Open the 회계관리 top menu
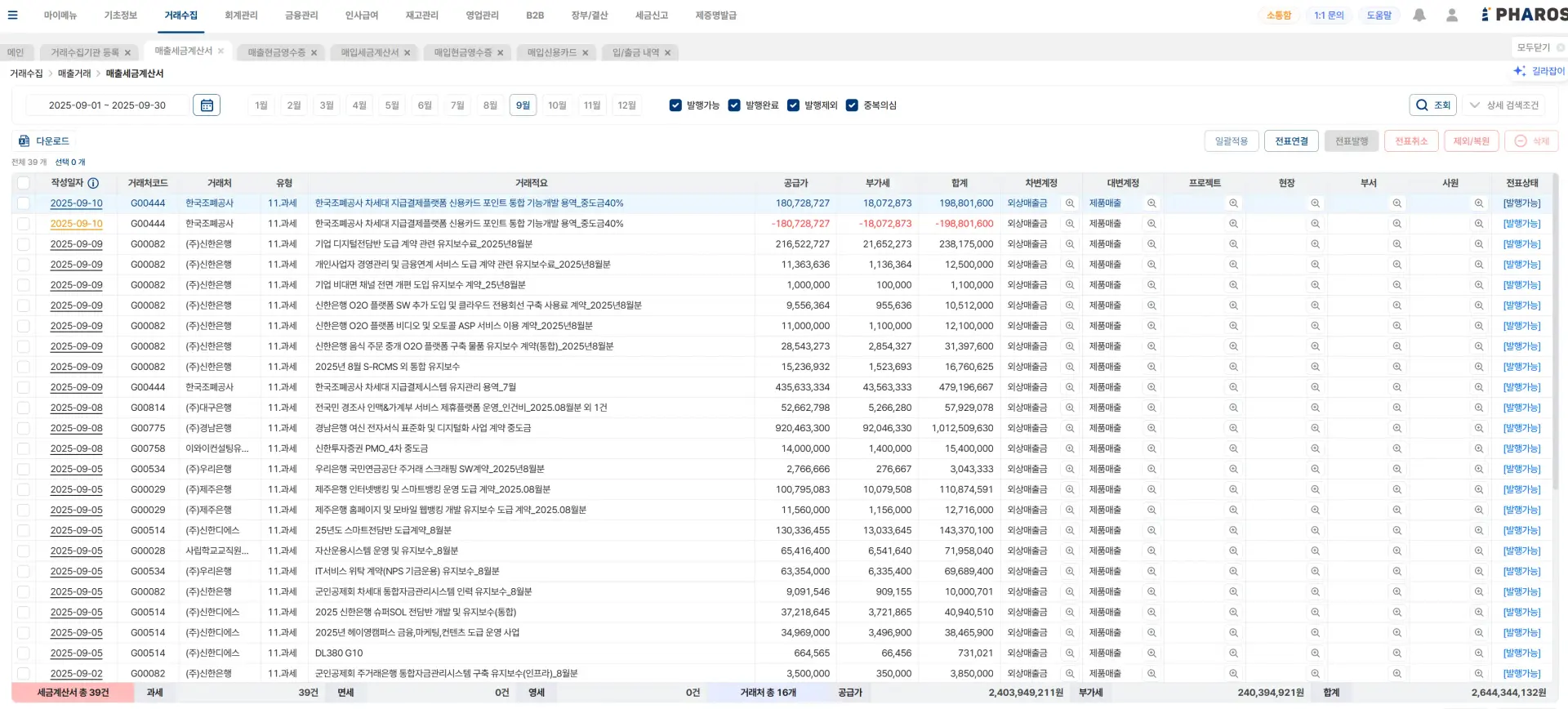Image resolution: width=1568 pixels, height=709 pixels. coord(241,16)
